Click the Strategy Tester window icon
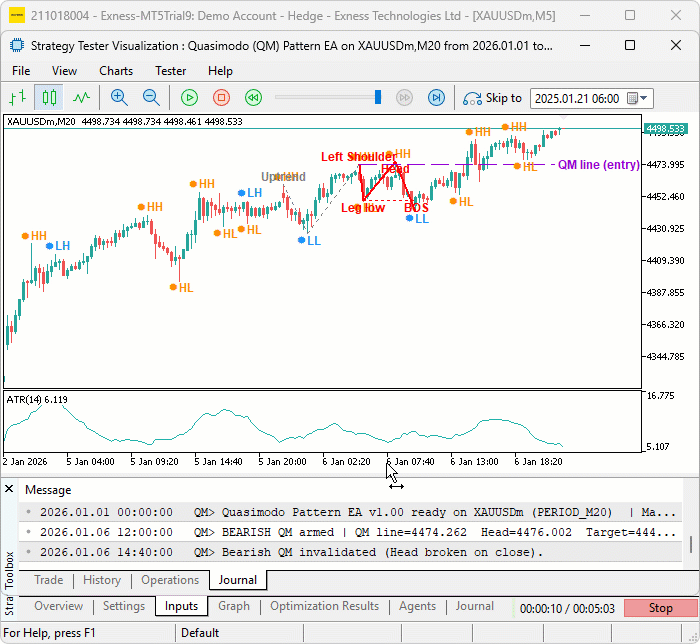 (x=17, y=46)
